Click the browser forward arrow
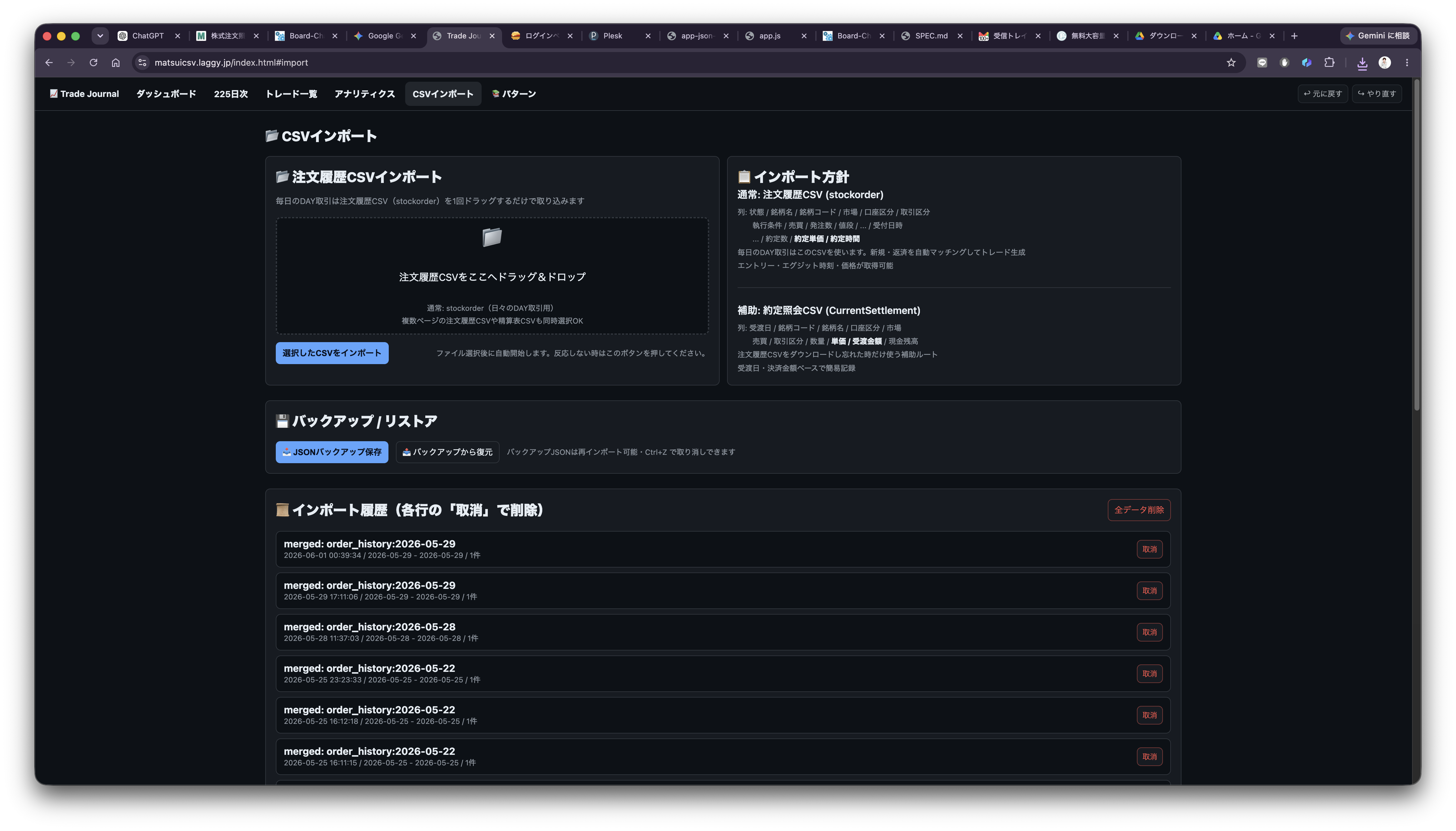The height and width of the screenshot is (831, 1456). [71, 63]
